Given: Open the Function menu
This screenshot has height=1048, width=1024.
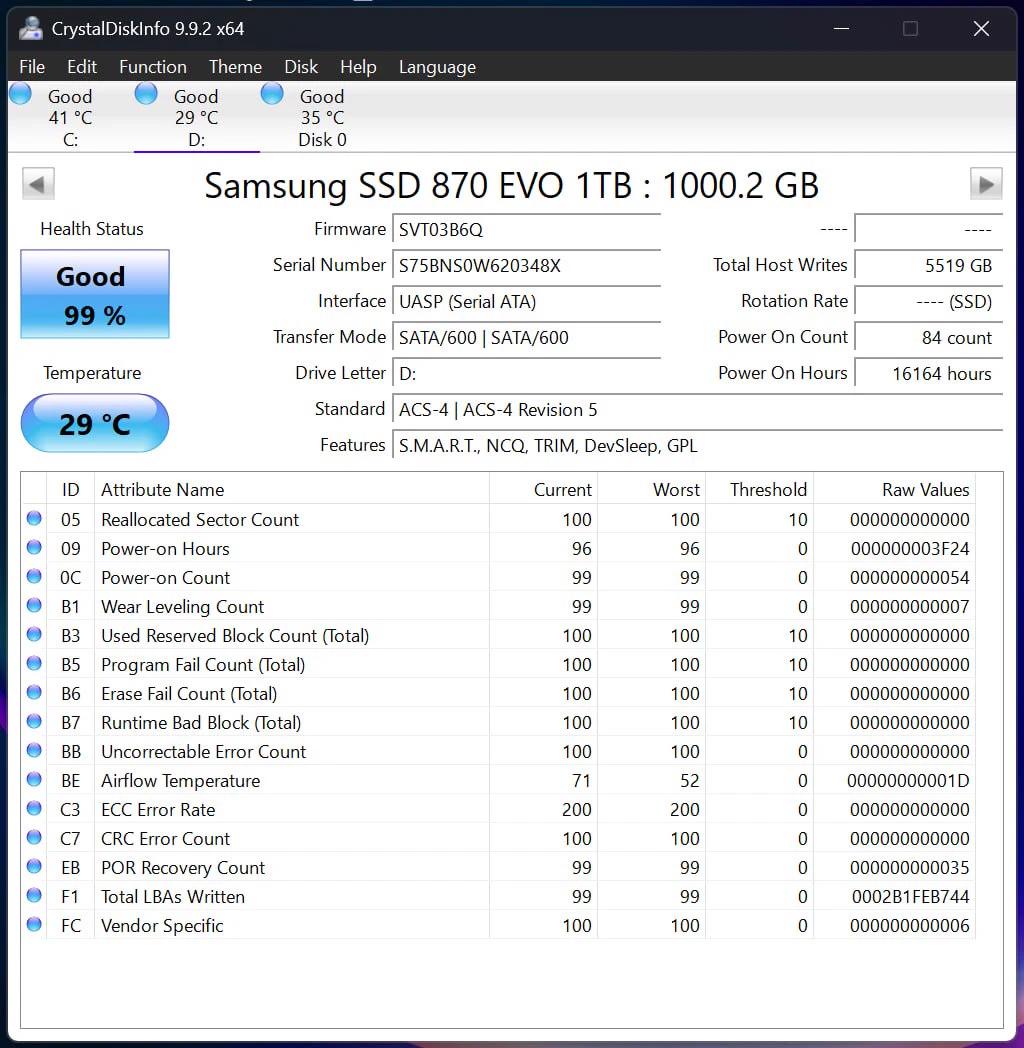Looking at the screenshot, I should pyautogui.click(x=153, y=67).
